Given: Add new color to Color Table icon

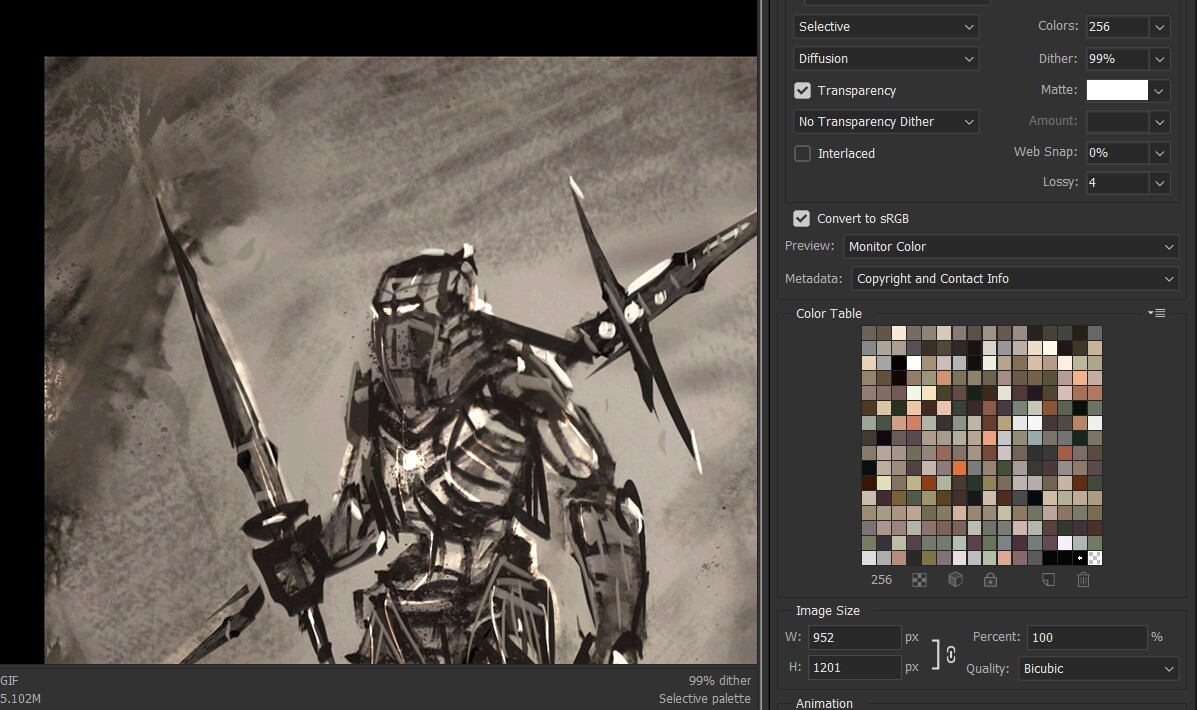Looking at the screenshot, I should [1048, 580].
